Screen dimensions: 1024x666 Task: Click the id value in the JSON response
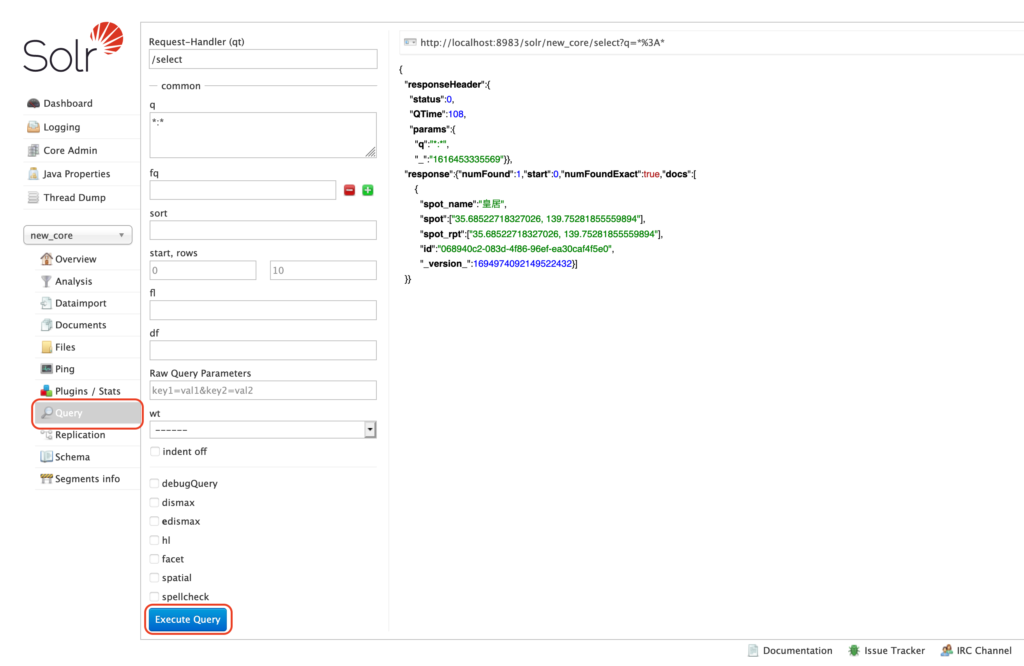[525, 249]
